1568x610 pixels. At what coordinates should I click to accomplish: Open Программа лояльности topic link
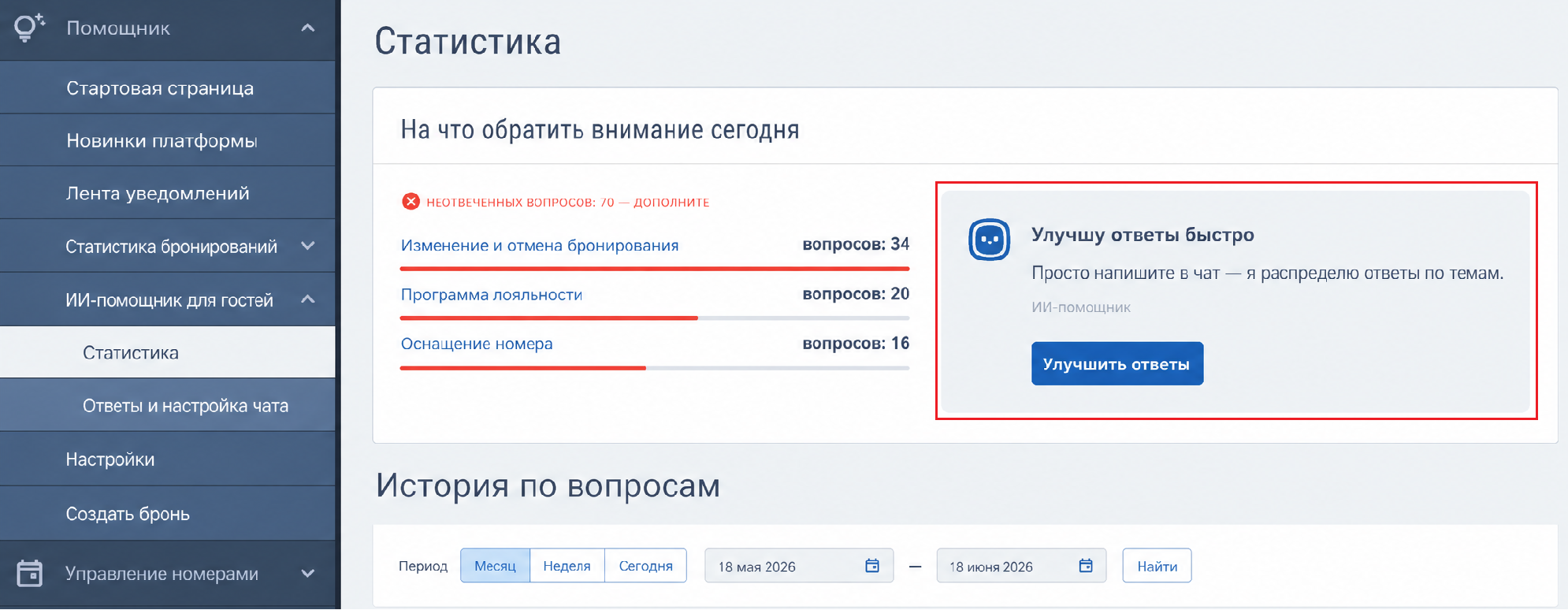[x=492, y=295]
